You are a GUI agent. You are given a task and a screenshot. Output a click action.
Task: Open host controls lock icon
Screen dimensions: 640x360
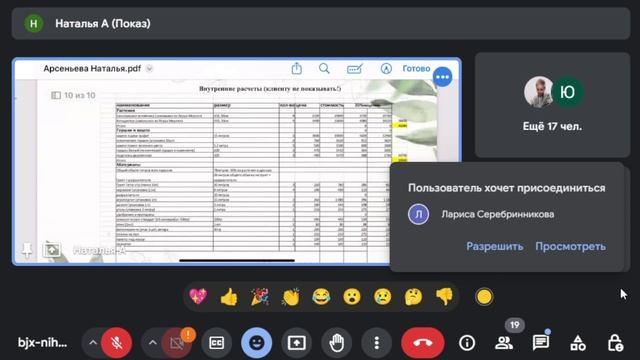[x=615, y=343]
